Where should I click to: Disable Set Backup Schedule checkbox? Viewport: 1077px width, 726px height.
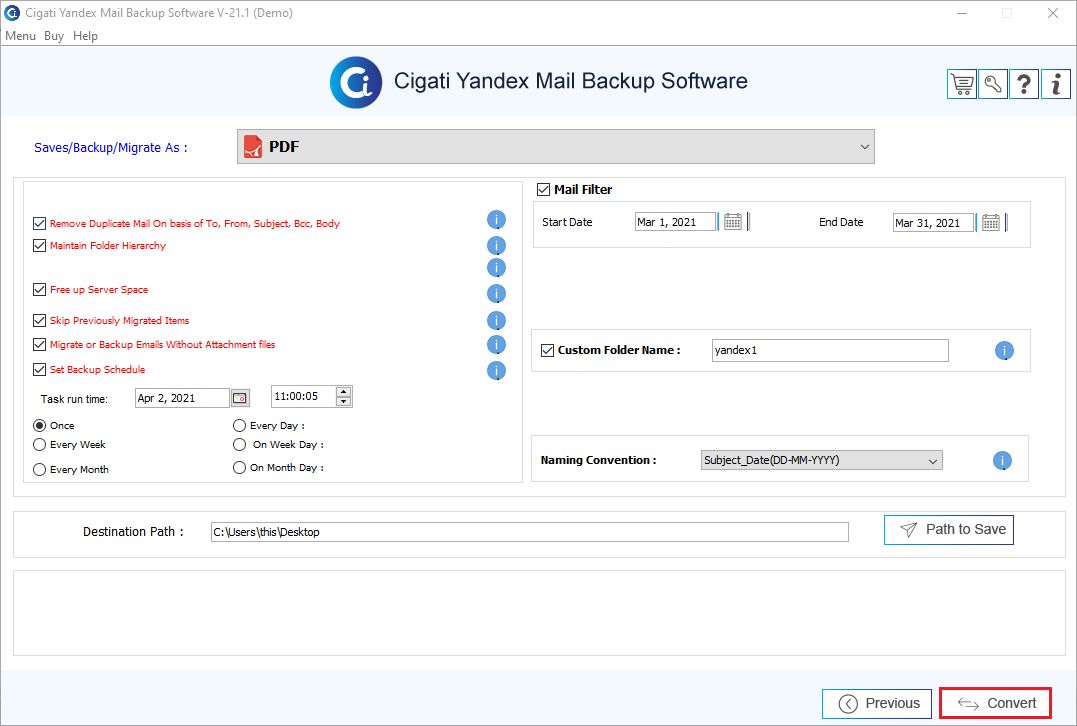click(x=40, y=369)
